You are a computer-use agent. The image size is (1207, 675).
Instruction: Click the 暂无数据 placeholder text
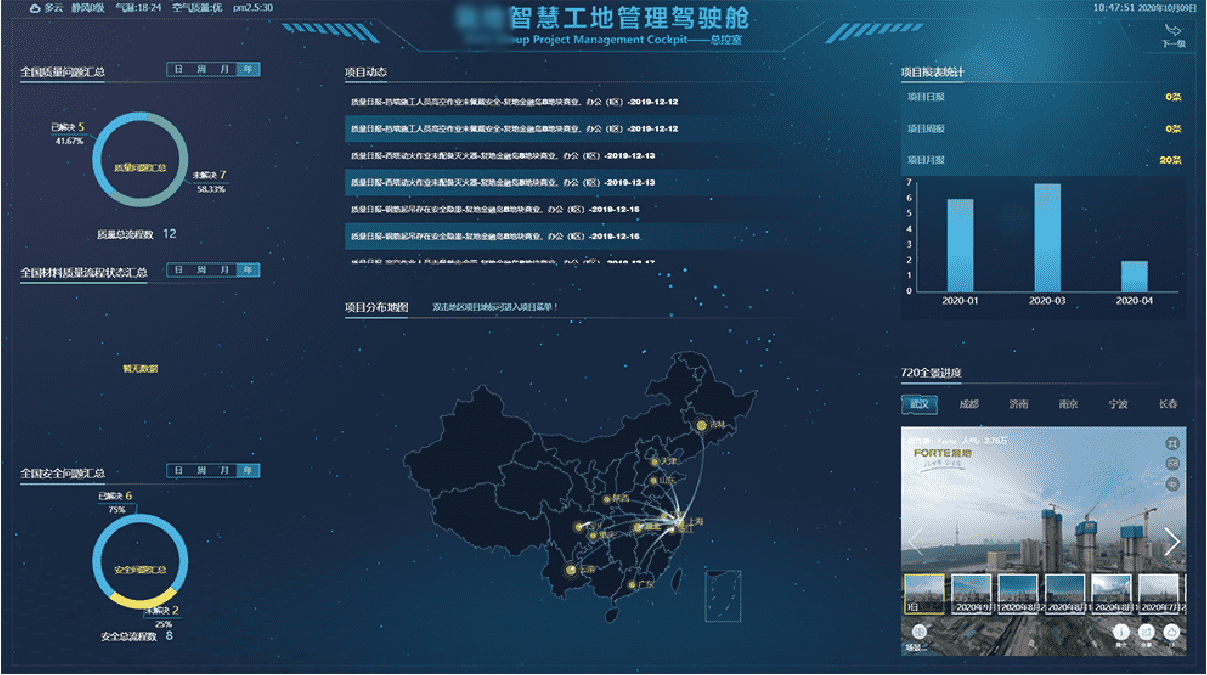(140, 369)
